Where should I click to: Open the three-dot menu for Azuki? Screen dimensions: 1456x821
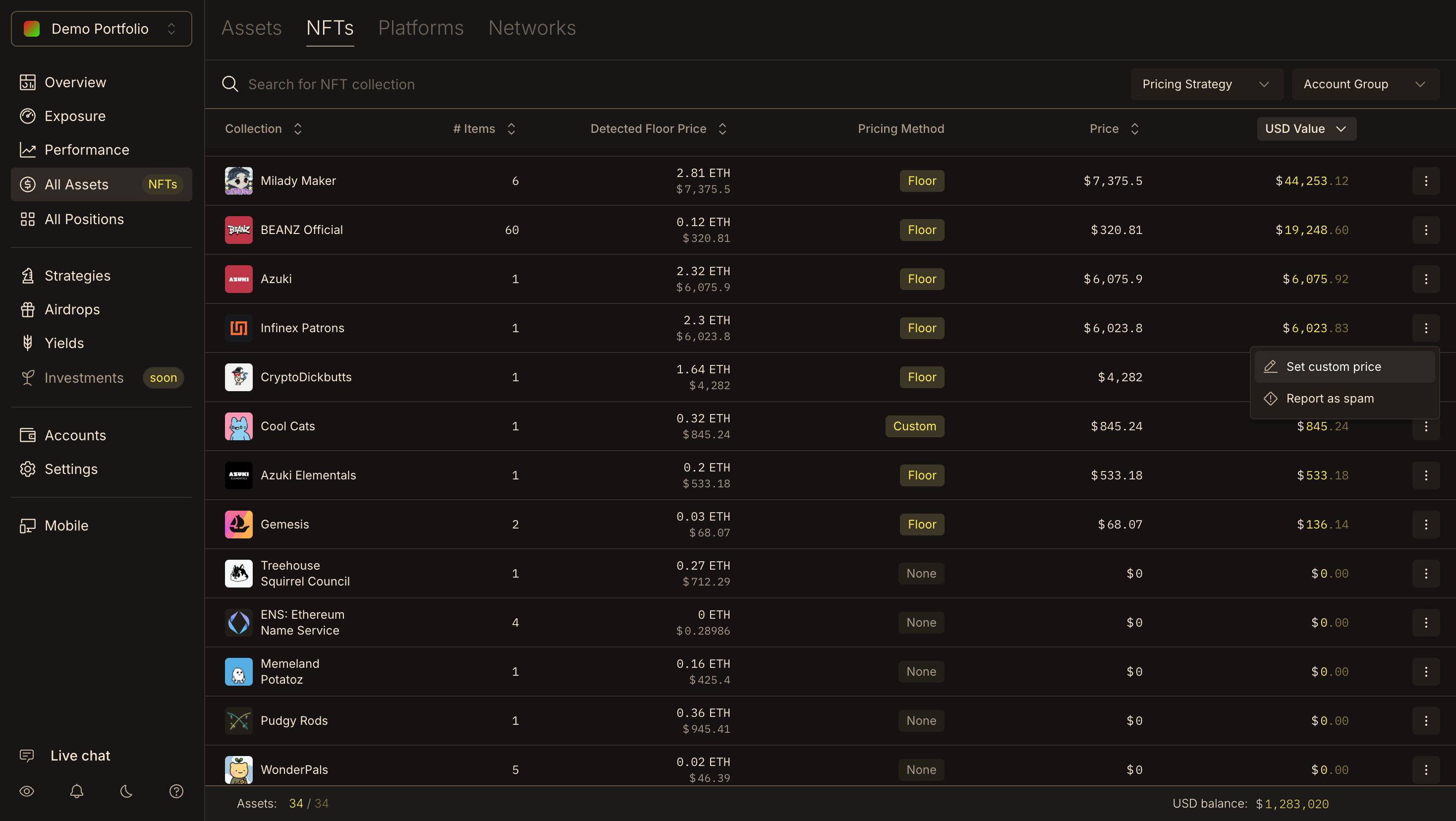(1425, 279)
